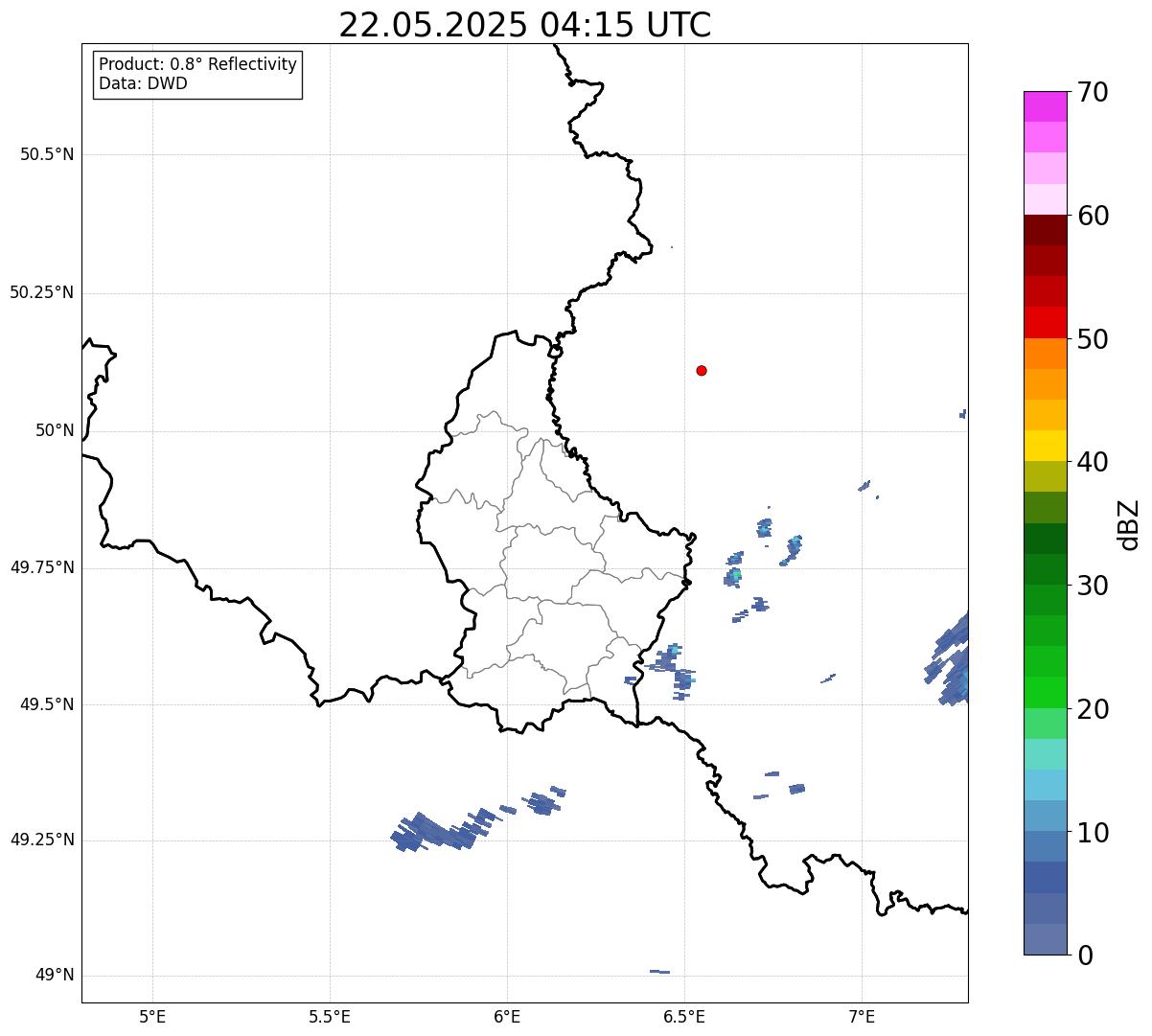Click the 50°N latitude label
1152x1036 pixels.
[x=55, y=430]
